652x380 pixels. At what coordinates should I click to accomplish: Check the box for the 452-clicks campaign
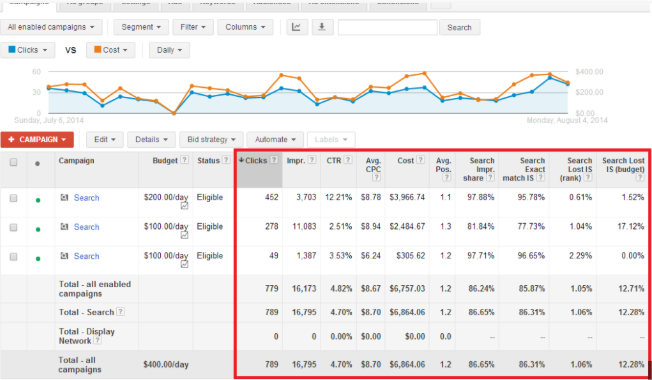tap(13, 198)
